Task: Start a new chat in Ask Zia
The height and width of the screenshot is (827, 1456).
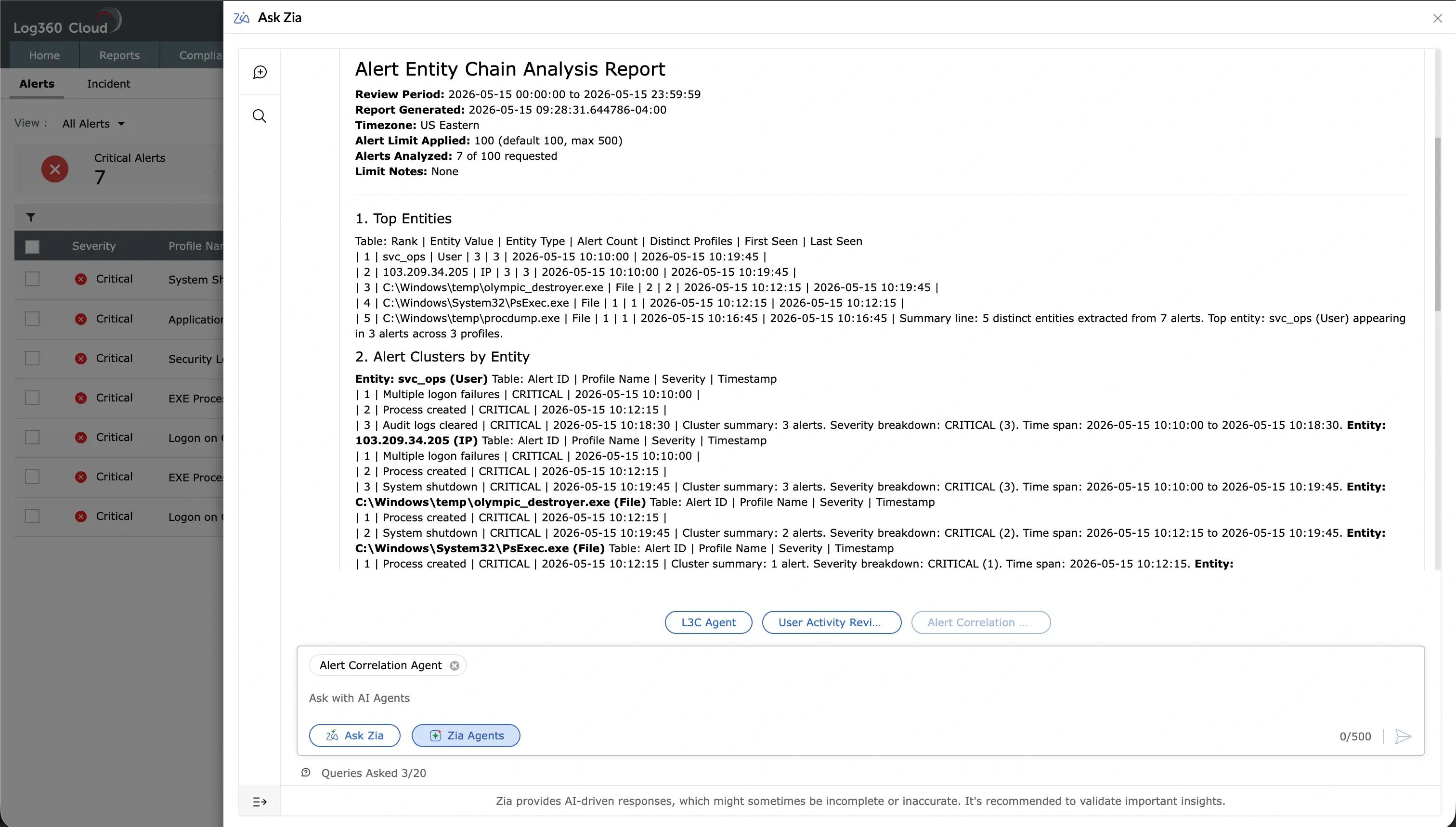Action: click(260, 72)
